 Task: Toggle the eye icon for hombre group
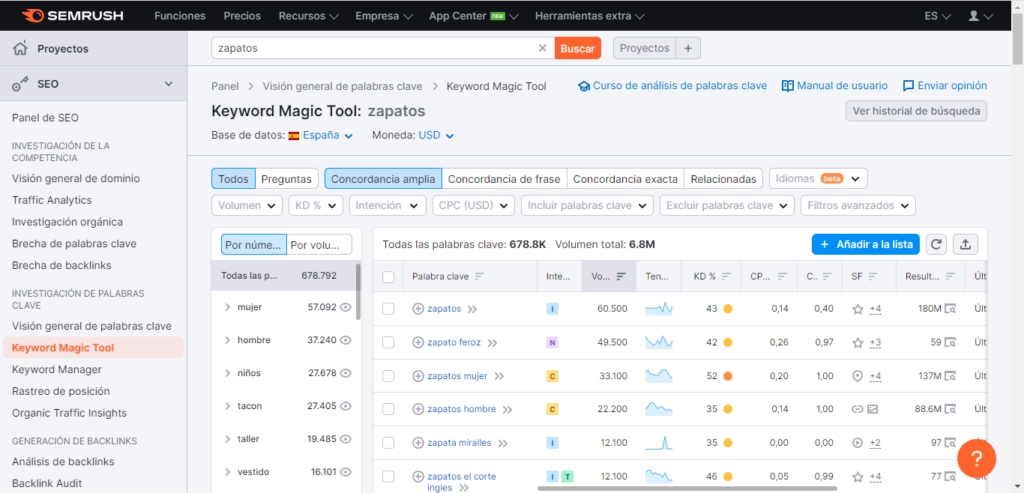[x=346, y=340]
